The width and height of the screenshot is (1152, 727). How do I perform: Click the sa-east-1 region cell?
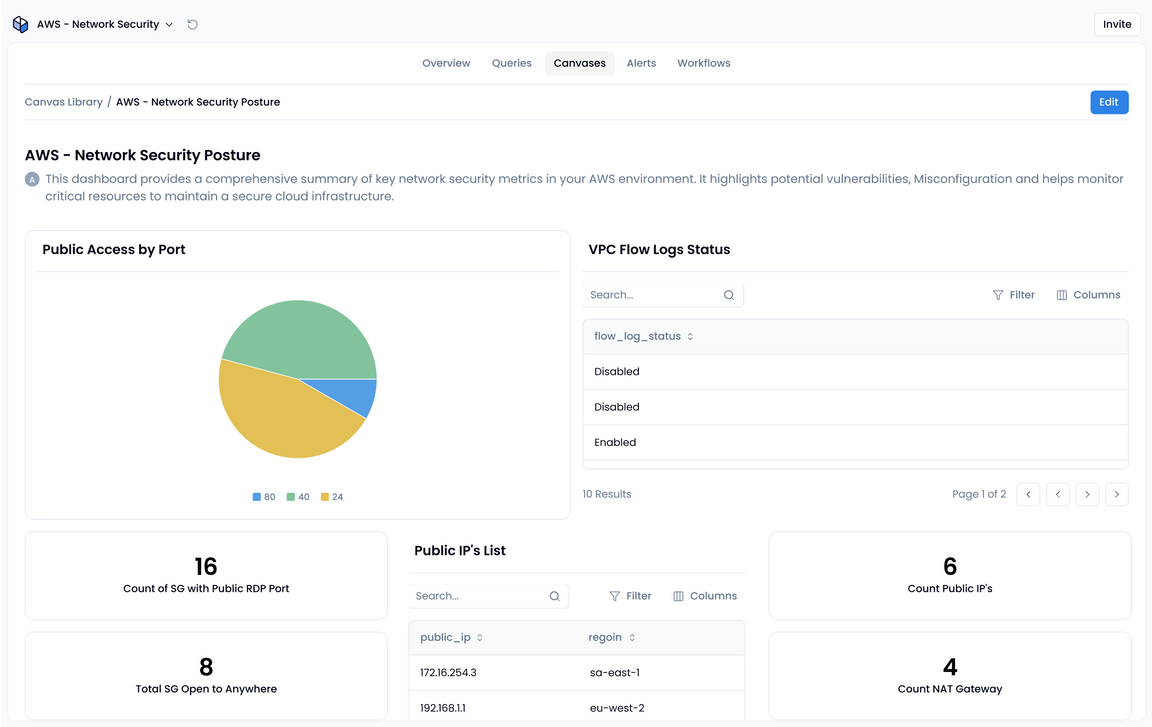tap(614, 673)
